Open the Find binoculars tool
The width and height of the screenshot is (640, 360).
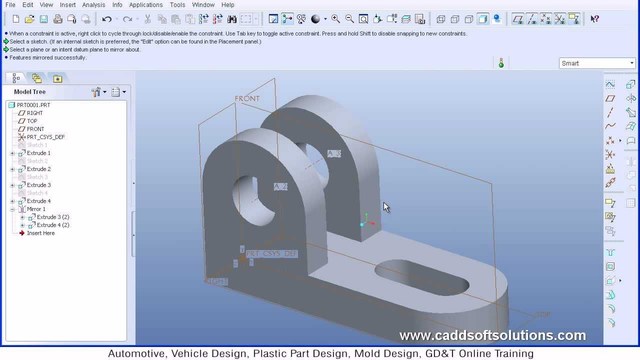point(232,19)
